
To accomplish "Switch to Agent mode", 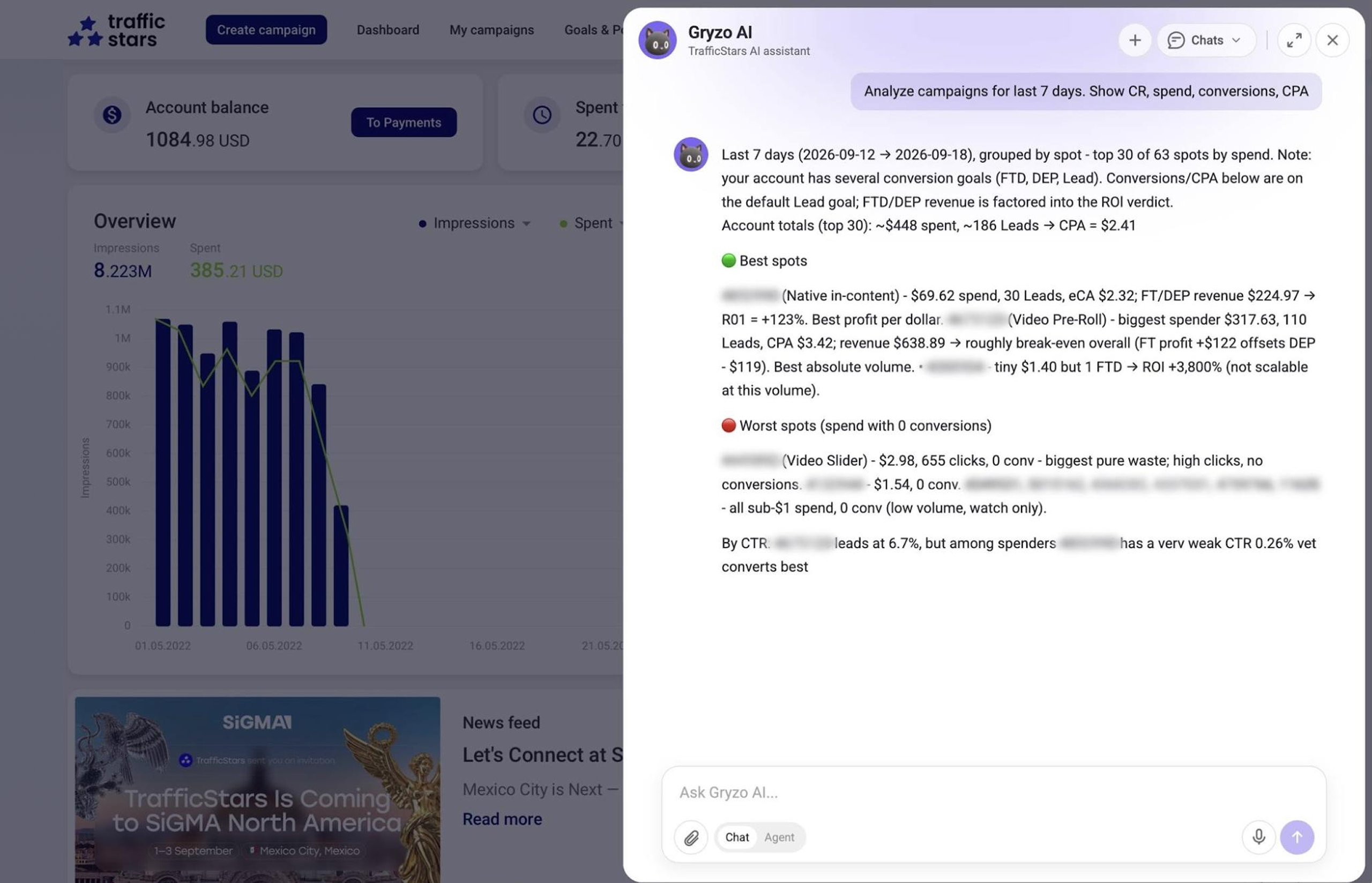I will [x=779, y=837].
